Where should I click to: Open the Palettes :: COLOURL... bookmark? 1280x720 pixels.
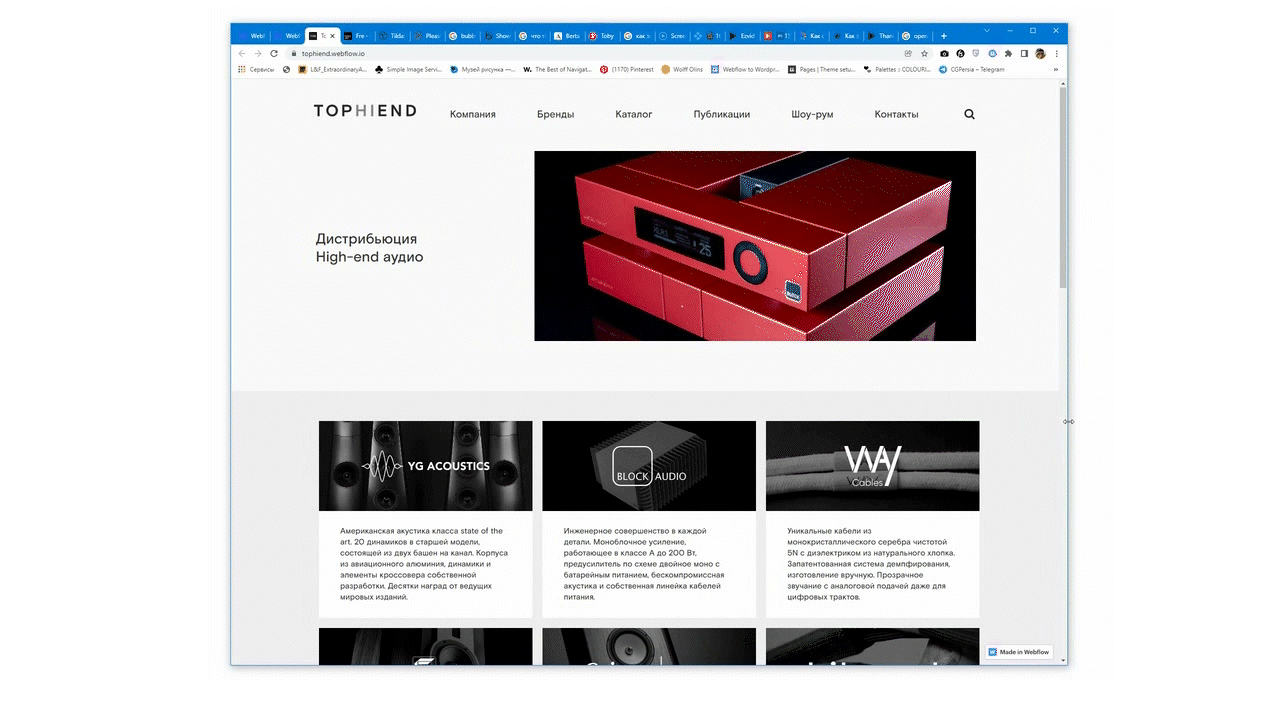click(x=897, y=70)
